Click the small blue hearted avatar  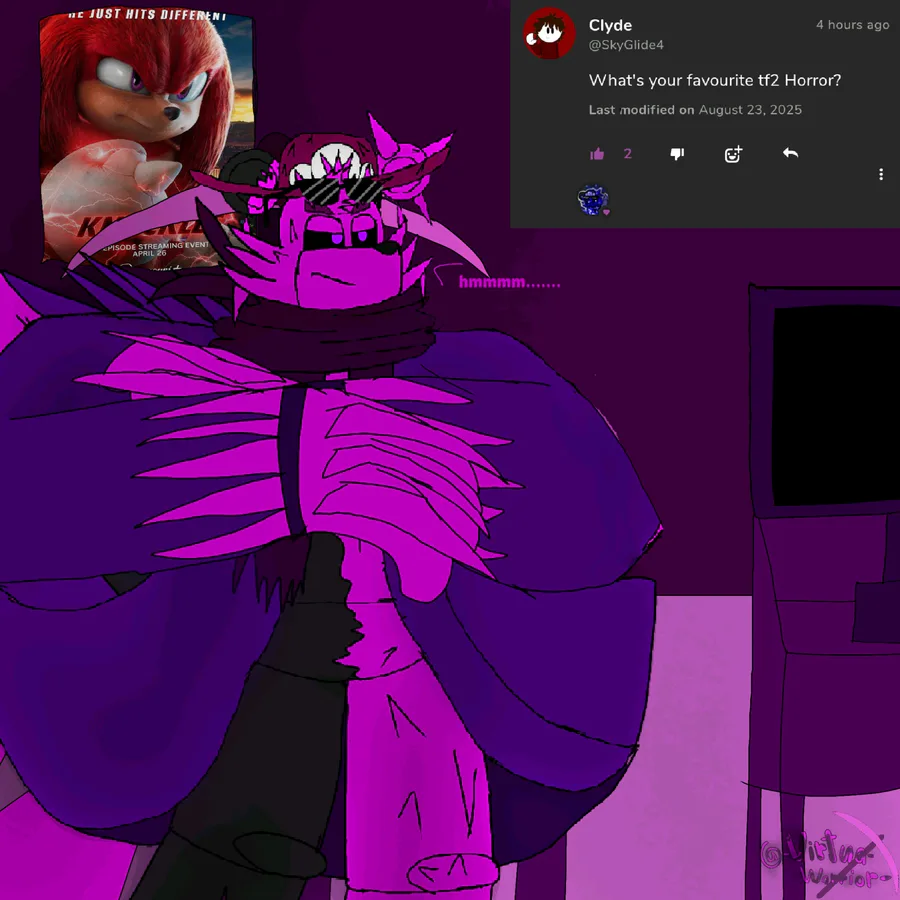[x=593, y=200]
